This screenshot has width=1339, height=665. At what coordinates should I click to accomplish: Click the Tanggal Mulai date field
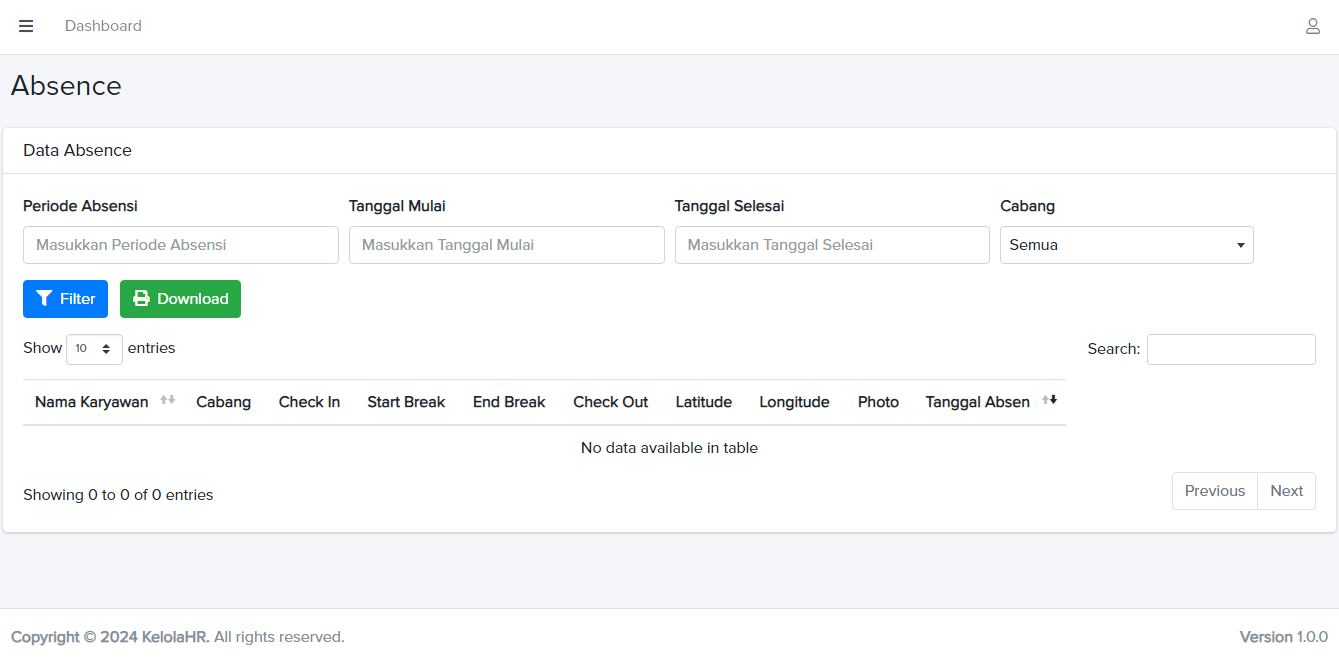pyautogui.click(x=506, y=245)
